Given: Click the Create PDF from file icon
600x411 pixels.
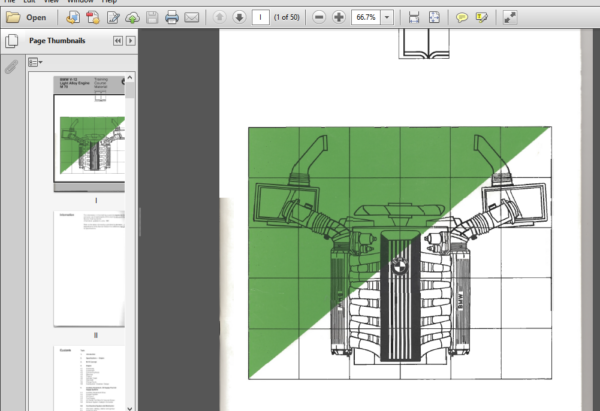Looking at the screenshot, I should (x=73, y=17).
